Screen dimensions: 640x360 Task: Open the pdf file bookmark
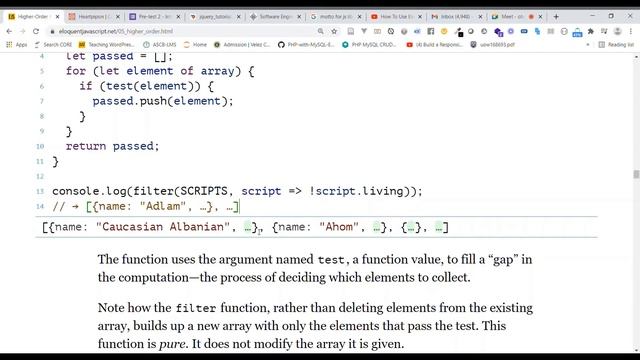point(493,44)
